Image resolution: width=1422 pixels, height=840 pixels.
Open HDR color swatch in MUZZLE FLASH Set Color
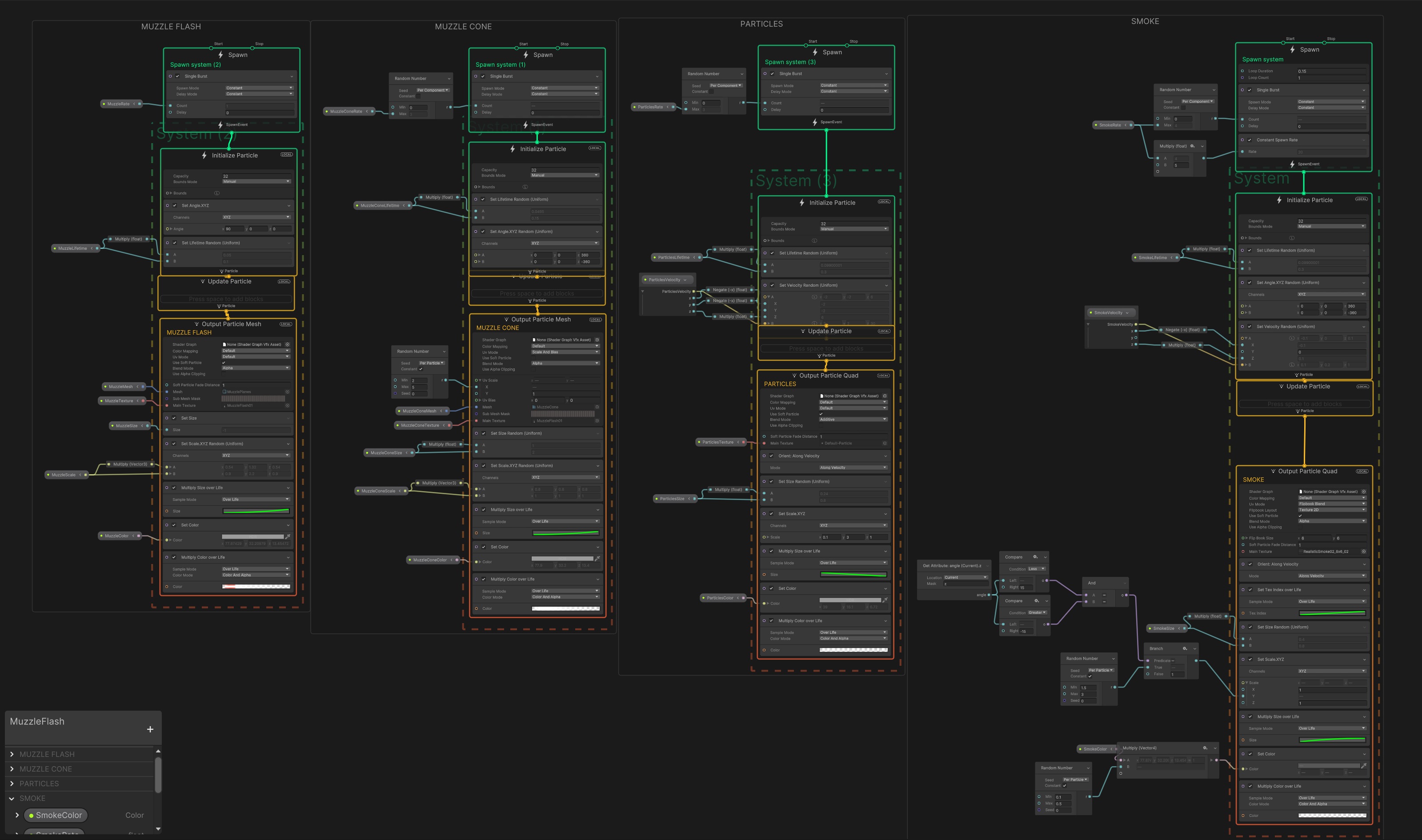point(252,536)
